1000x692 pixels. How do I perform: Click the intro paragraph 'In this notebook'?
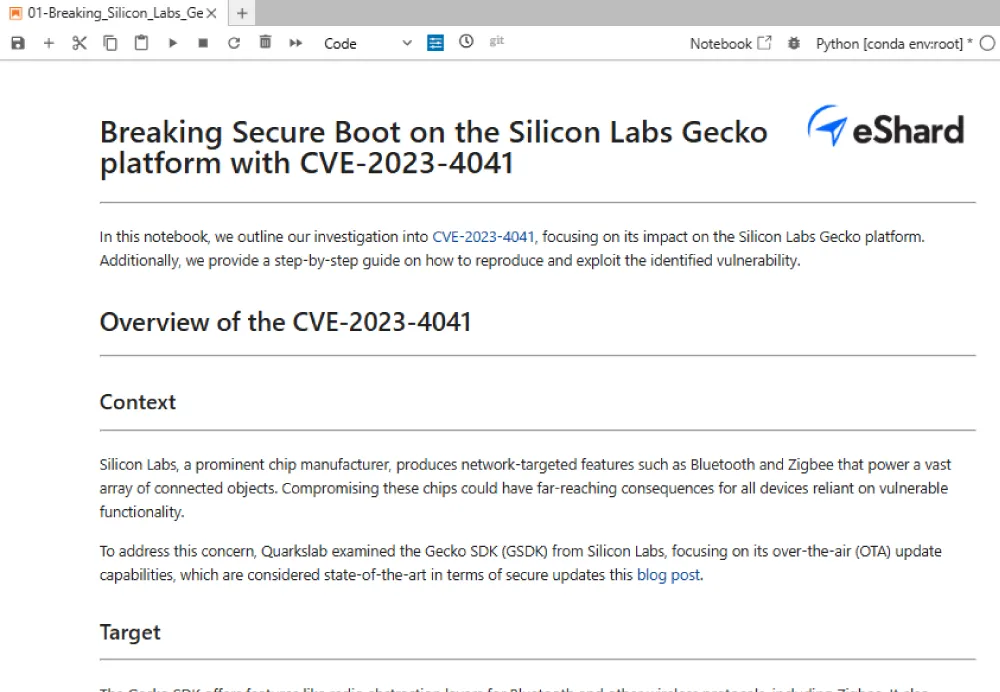512,248
